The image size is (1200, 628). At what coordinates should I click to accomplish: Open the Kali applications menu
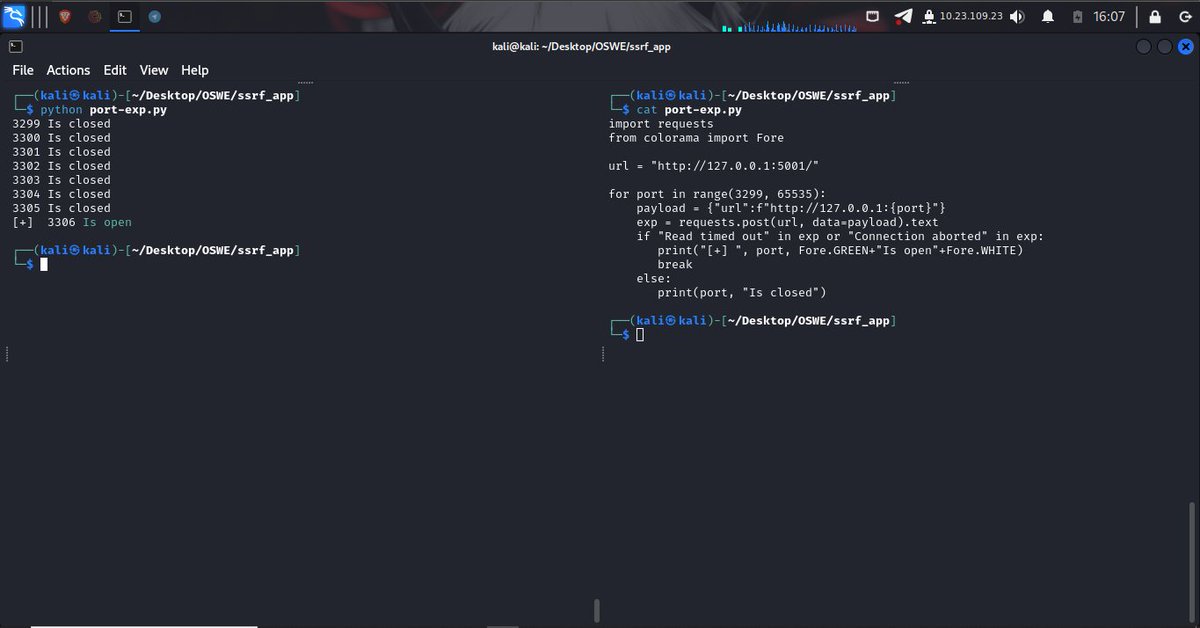[x=14, y=16]
